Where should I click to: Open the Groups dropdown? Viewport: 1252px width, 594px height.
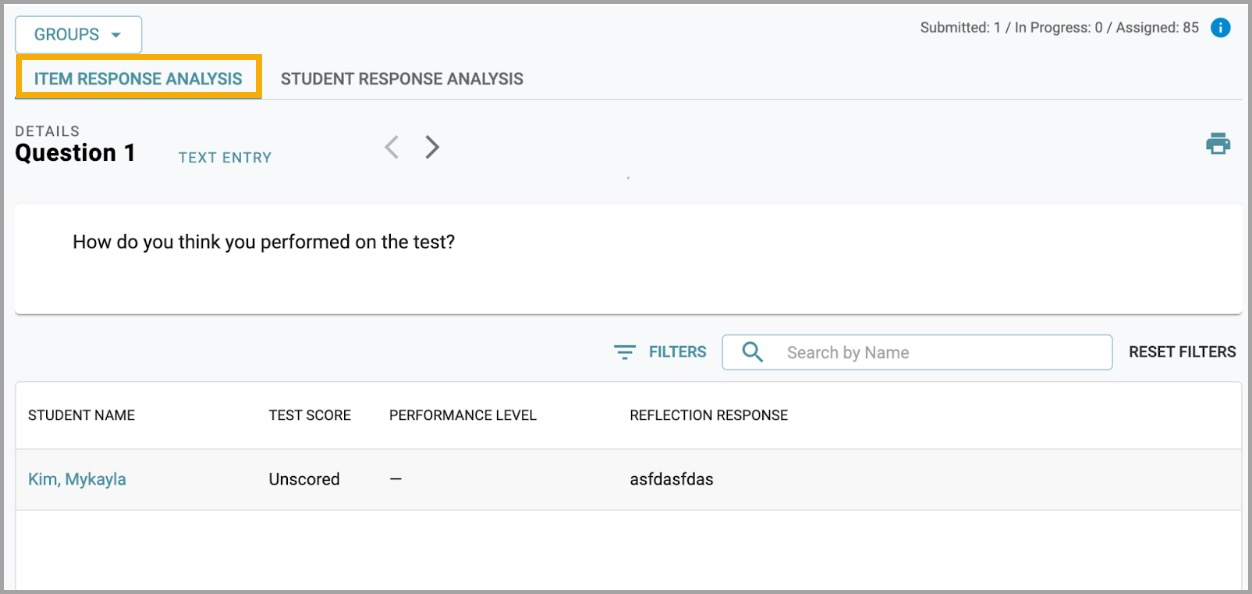click(x=78, y=34)
